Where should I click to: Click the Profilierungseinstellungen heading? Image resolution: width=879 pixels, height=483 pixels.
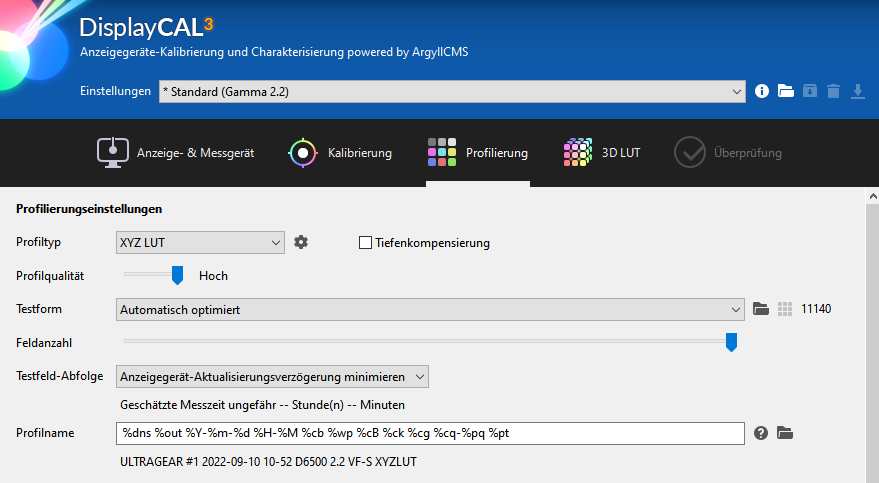89,209
